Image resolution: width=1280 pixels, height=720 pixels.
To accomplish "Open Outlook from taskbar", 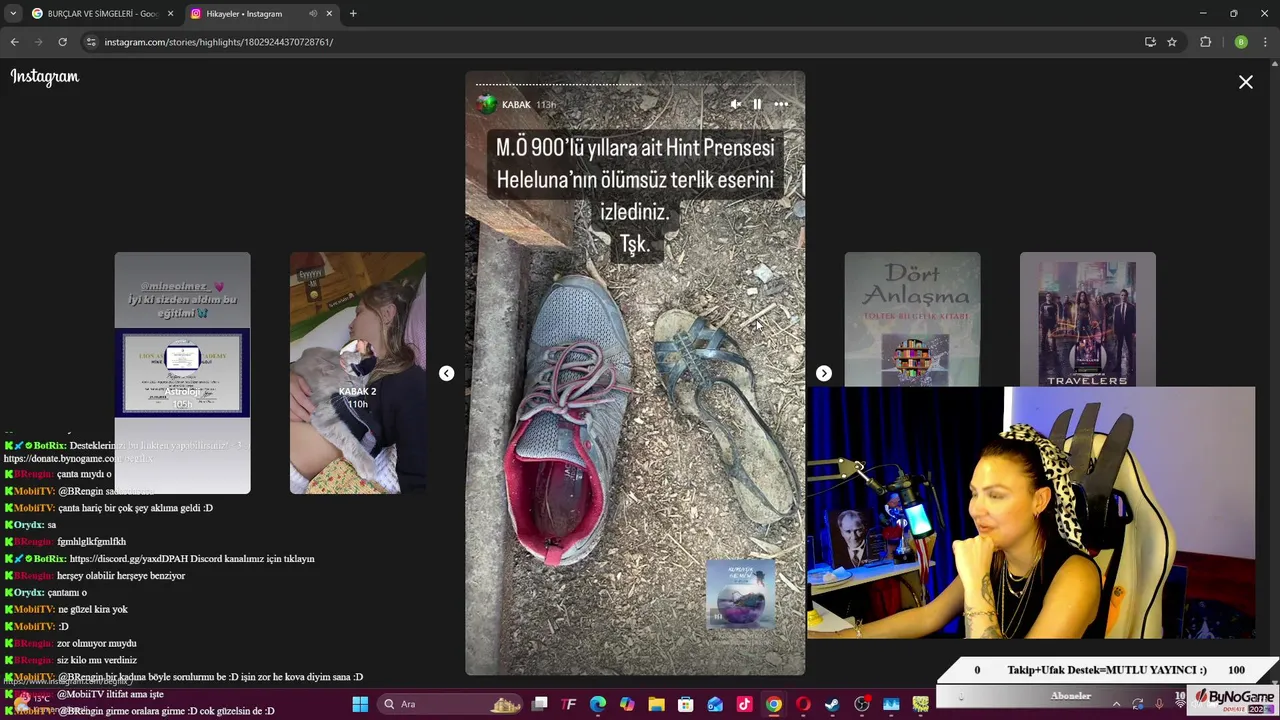I will click(715, 705).
